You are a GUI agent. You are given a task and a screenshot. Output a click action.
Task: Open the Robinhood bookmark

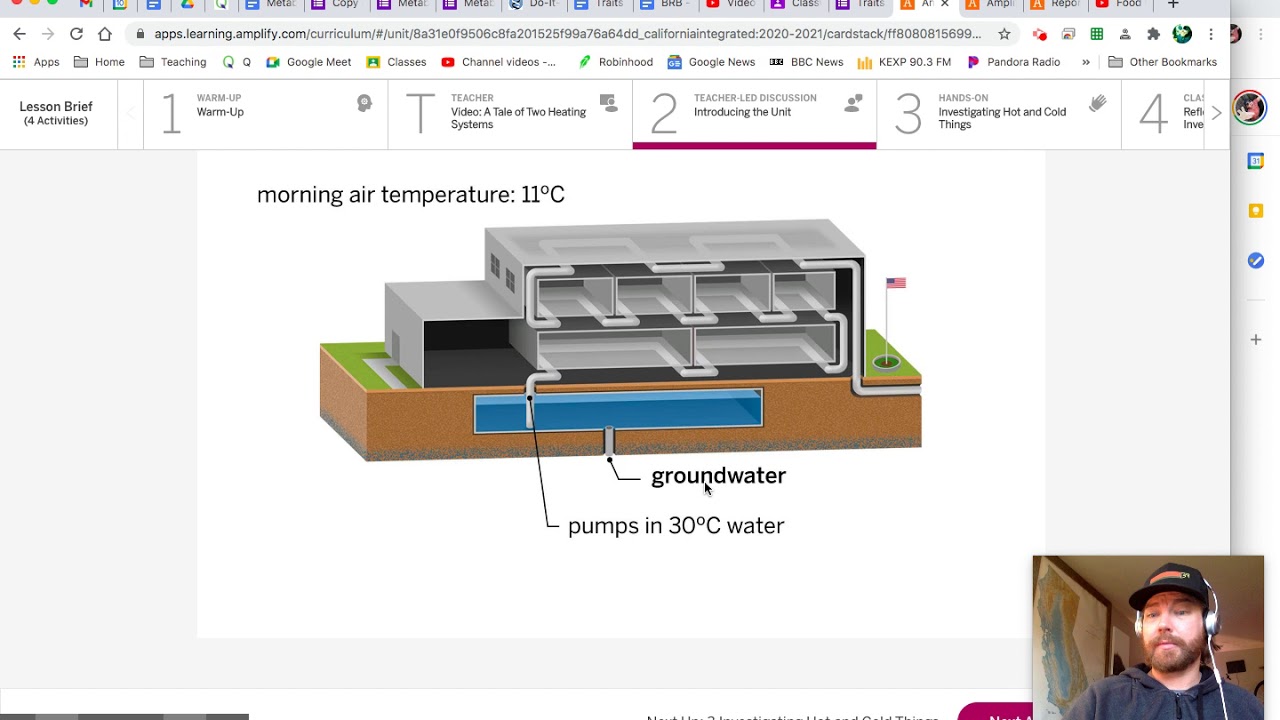[615, 62]
